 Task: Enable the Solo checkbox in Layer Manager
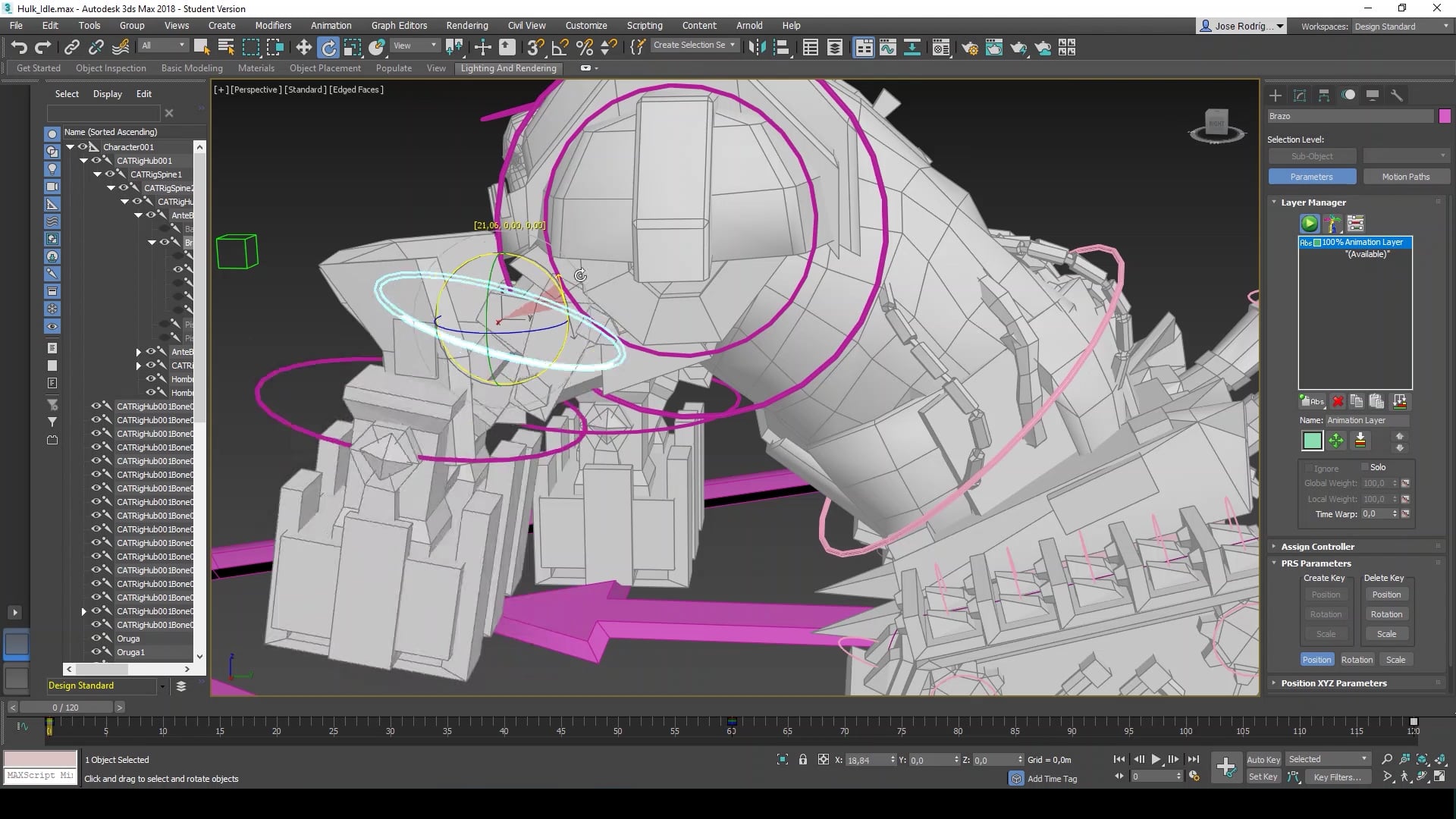pos(1365,467)
